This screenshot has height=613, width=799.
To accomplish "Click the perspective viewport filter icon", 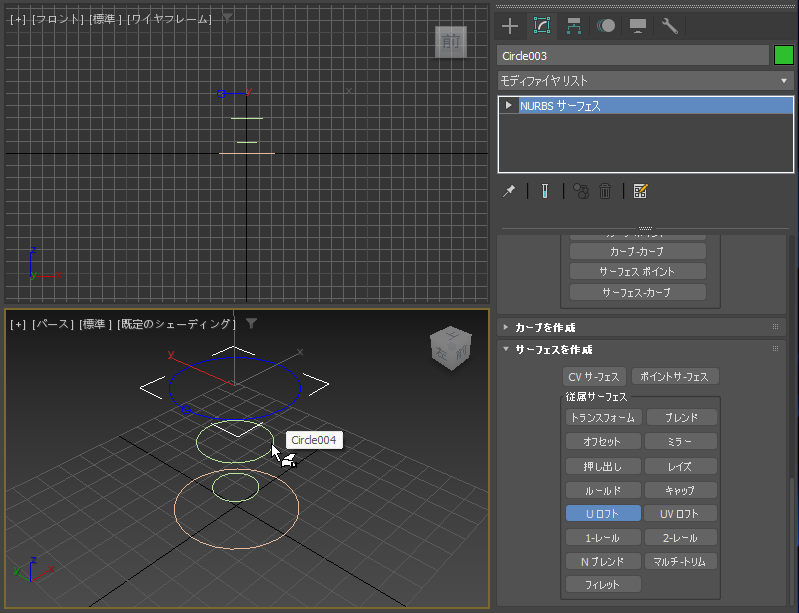I will point(251,324).
